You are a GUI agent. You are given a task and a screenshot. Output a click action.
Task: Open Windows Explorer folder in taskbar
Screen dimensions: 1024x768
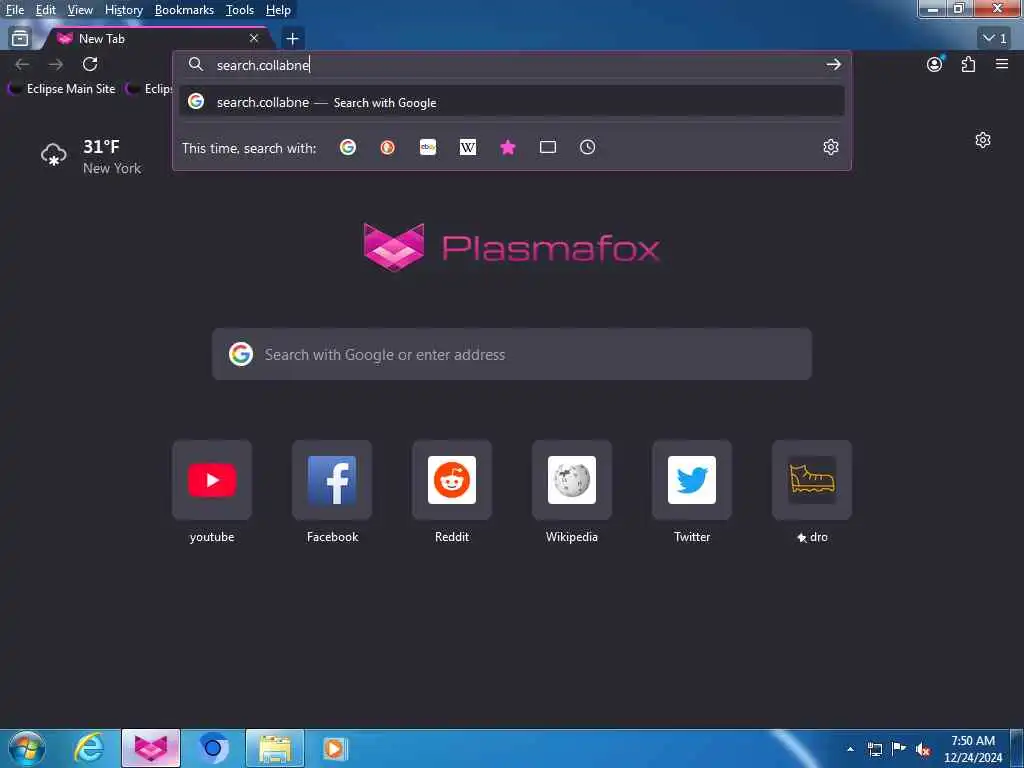(x=275, y=748)
